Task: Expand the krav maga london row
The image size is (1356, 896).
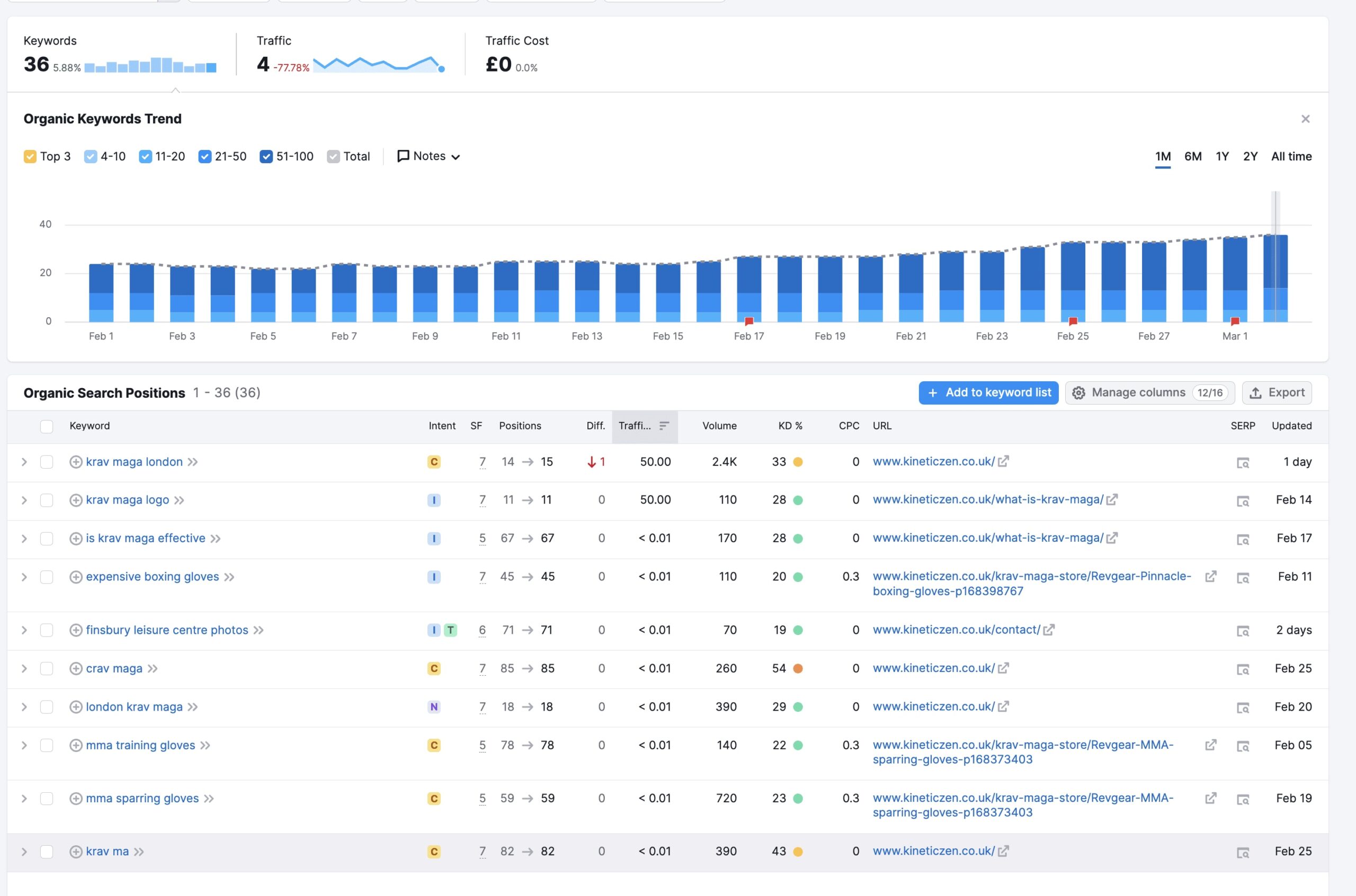Action: (24, 462)
